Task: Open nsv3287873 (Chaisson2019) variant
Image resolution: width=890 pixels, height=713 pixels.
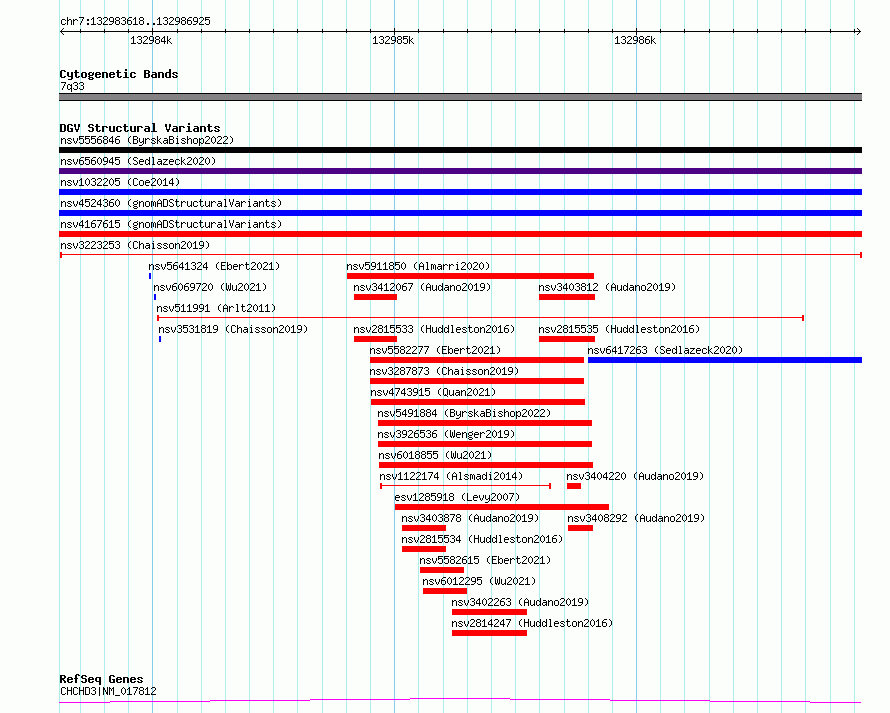Action: click(444, 371)
